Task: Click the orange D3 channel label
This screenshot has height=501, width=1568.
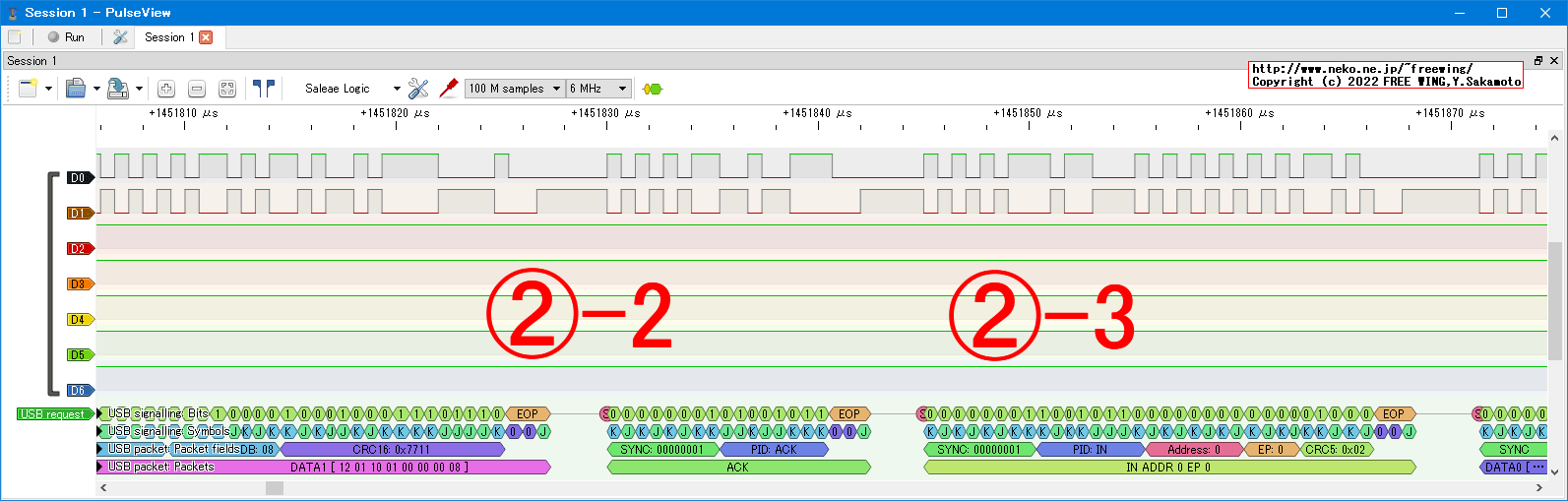Action: 79,284
